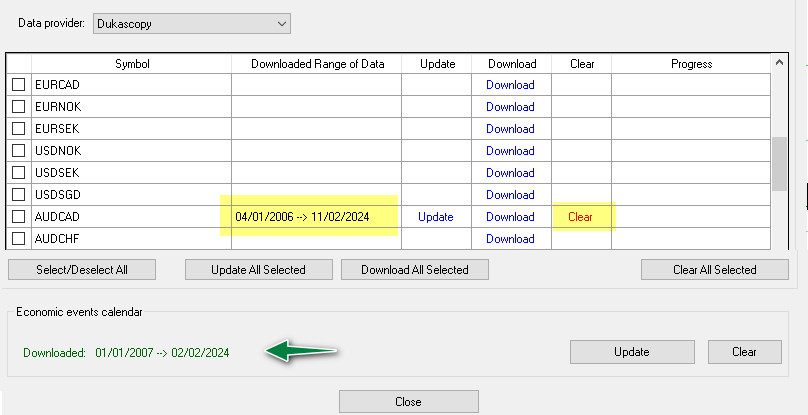This screenshot has height=415, width=808.
Task: Click the Downloaded Range of Data header
Action: [x=316, y=63]
